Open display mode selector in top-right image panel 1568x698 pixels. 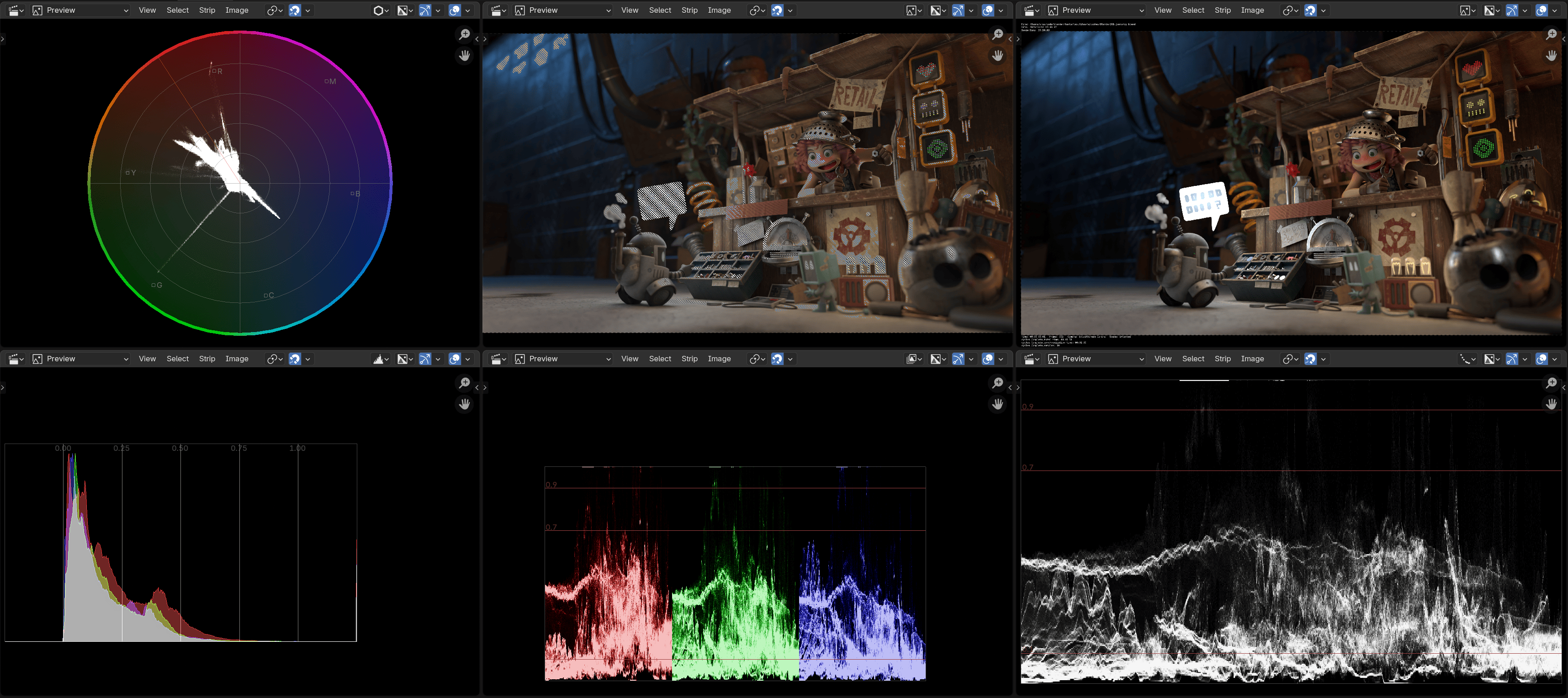coord(1467,11)
